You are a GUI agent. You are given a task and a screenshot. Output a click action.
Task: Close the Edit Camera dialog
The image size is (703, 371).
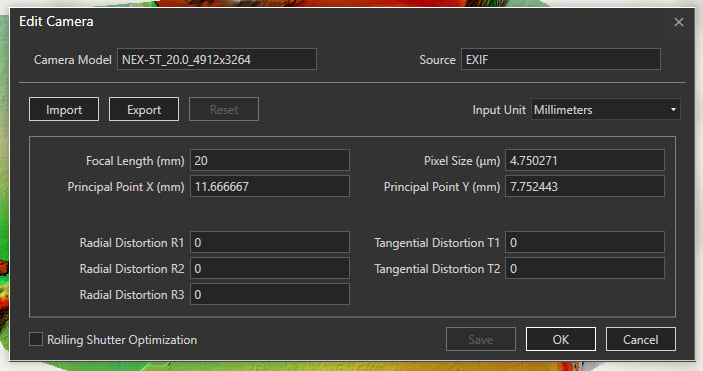[678, 22]
